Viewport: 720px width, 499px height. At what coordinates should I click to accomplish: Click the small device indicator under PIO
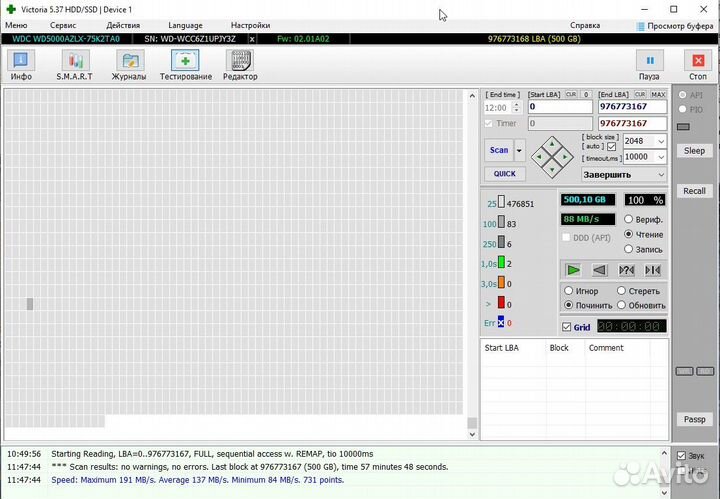click(683, 127)
